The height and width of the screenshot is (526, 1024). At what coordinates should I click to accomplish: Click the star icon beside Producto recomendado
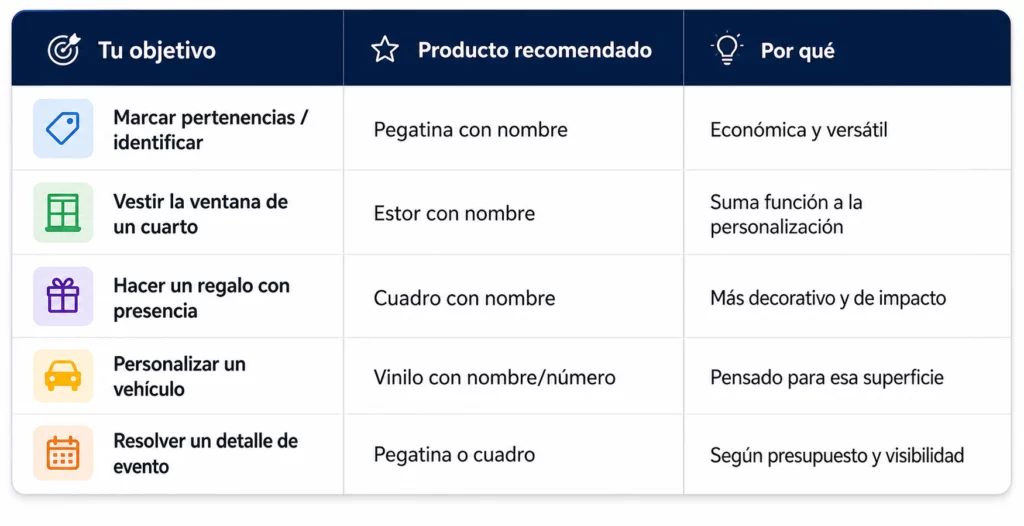click(x=385, y=50)
